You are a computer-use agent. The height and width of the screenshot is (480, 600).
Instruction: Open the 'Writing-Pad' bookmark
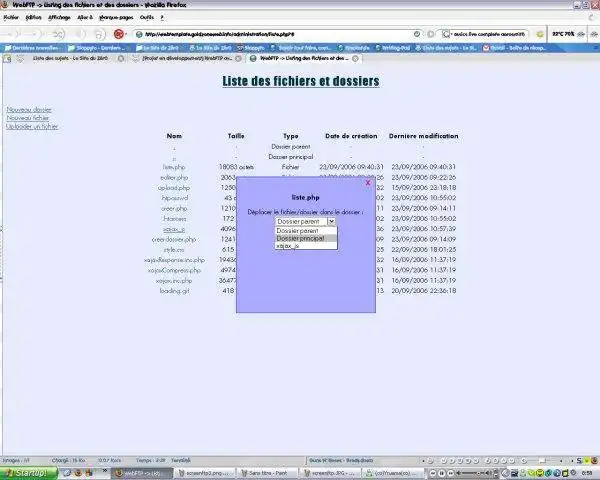coord(393,48)
